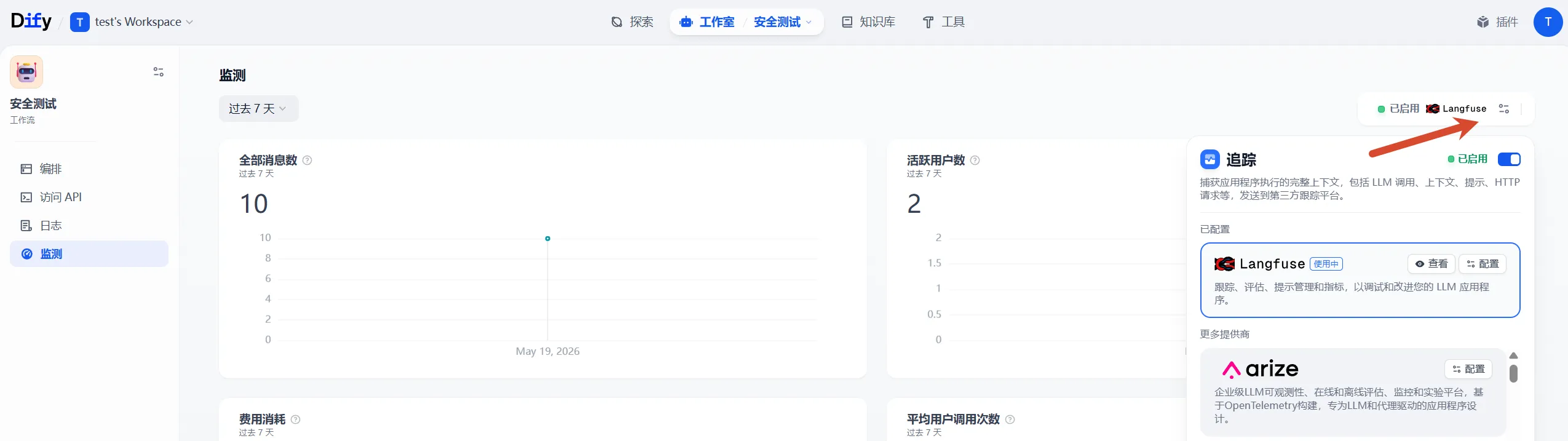
Task: Click the 更多提供商 section label
Action: pyautogui.click(x=1225, y=335)
